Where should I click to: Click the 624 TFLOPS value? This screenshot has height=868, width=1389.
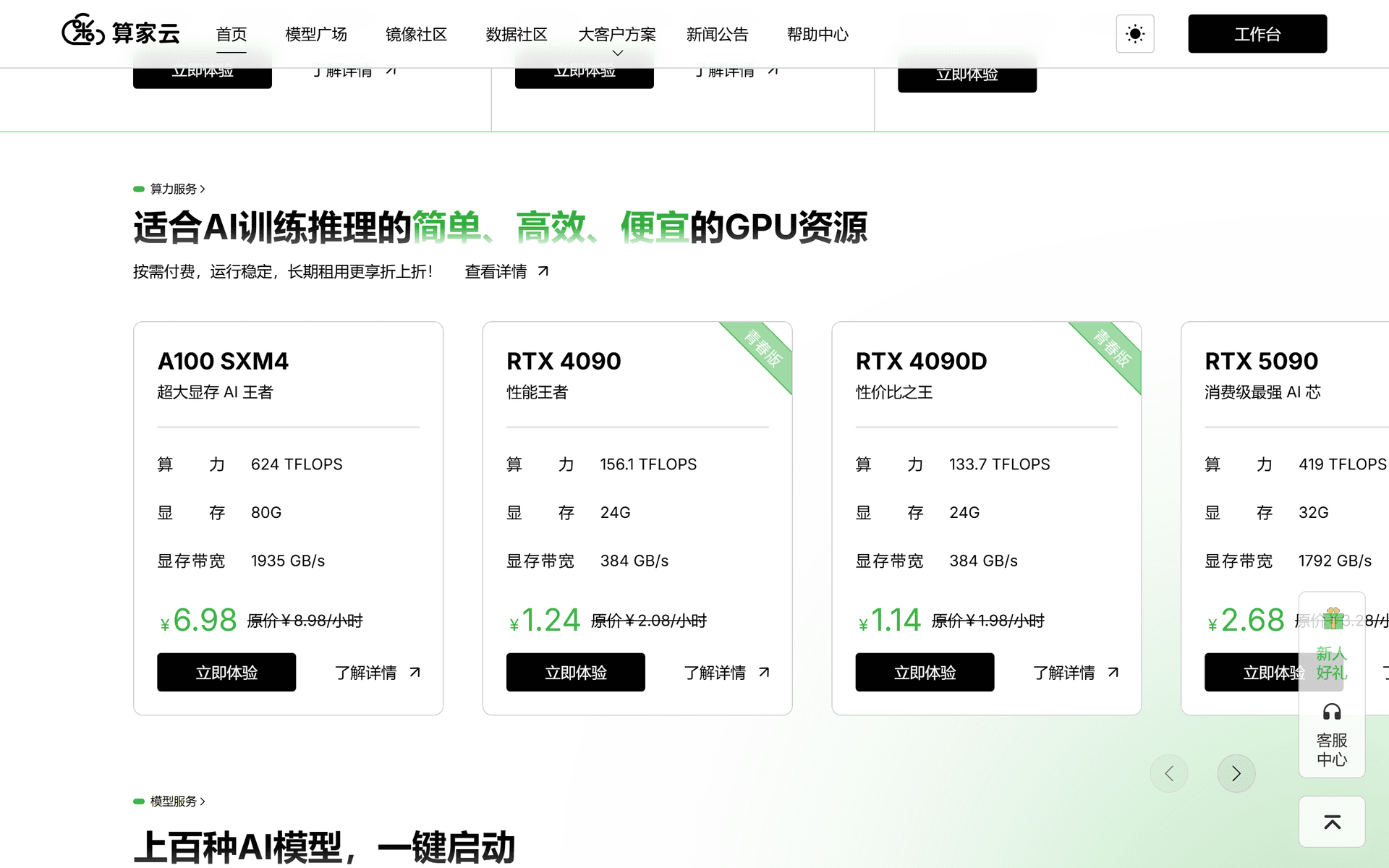coord(297,464)
